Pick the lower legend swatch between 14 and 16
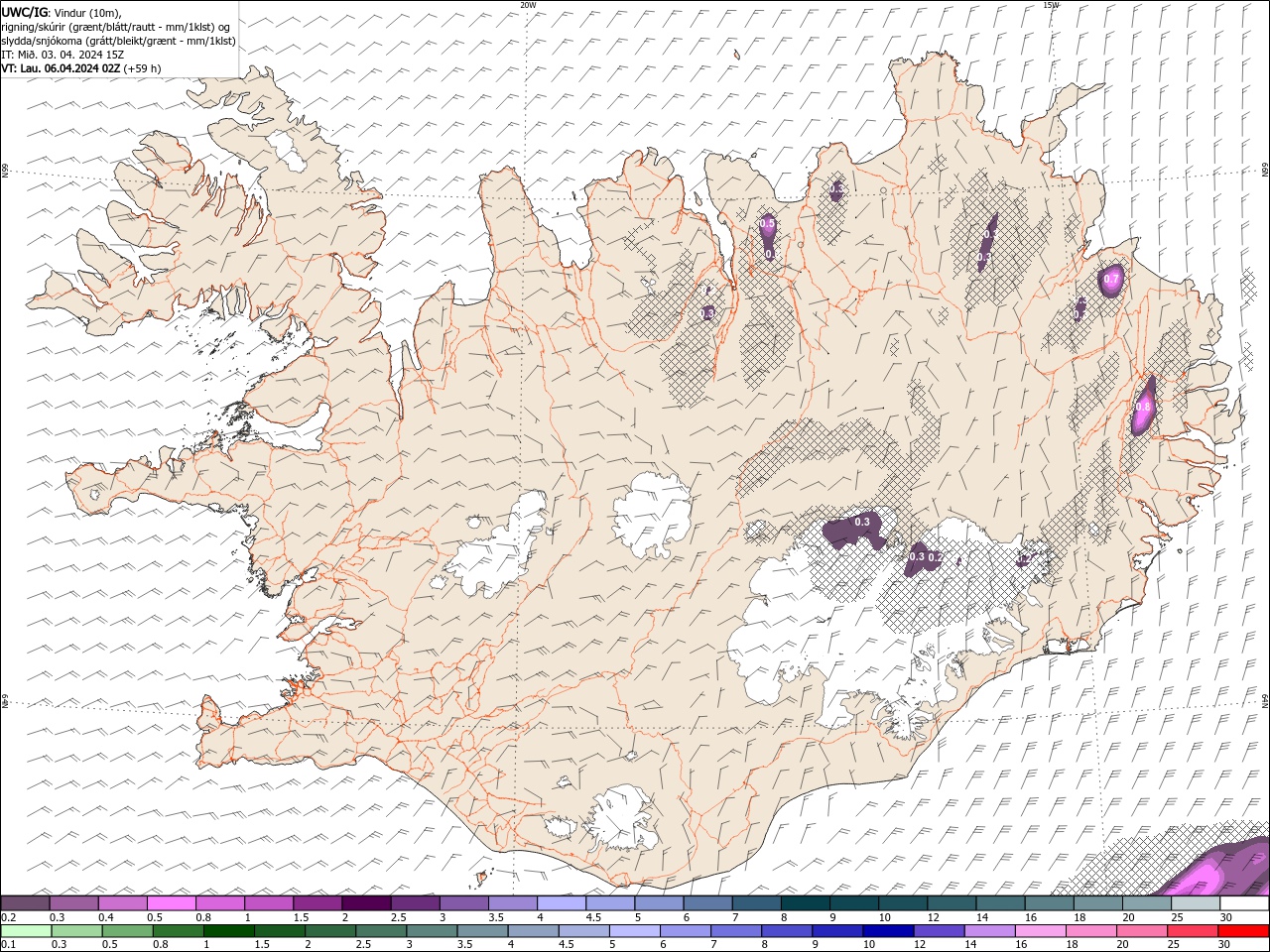Viewport: 1270px width, 952px height. 989,931
